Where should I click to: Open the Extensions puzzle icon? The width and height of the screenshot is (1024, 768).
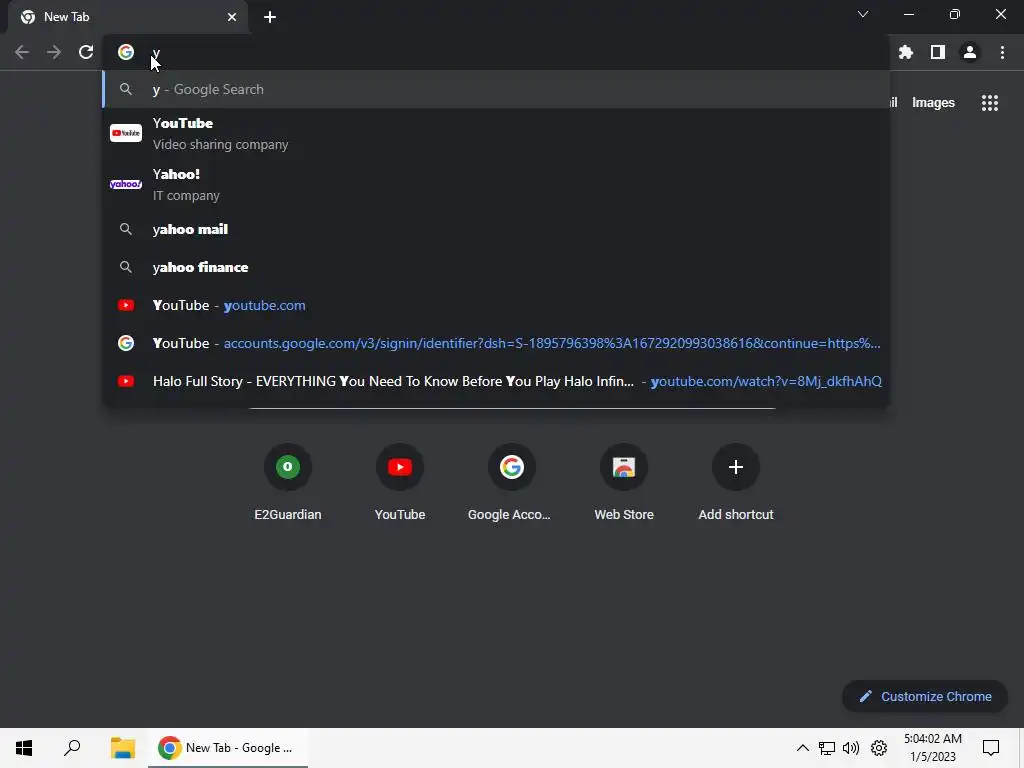coord(905,52)
